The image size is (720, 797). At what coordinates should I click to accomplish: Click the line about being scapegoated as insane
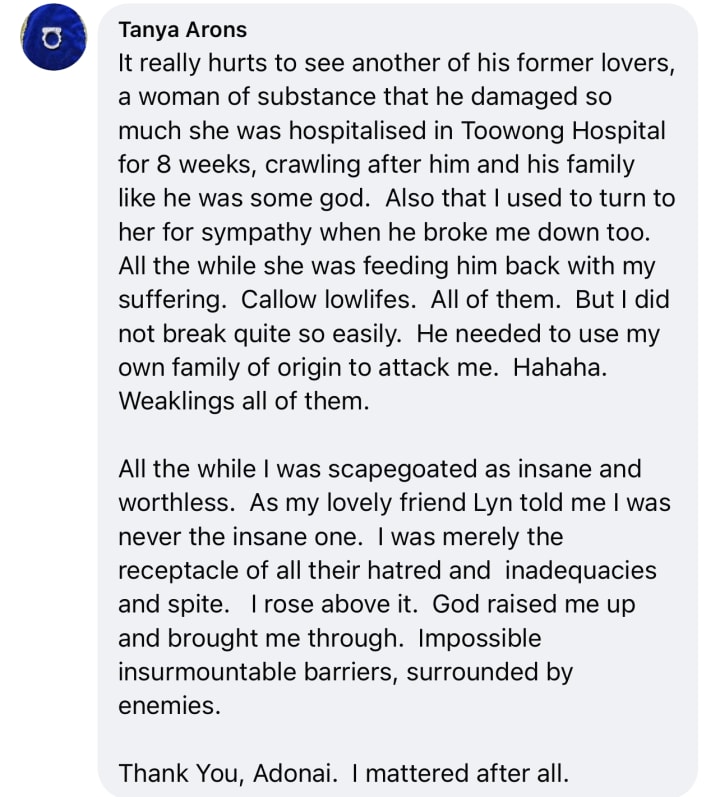point(380,469)
